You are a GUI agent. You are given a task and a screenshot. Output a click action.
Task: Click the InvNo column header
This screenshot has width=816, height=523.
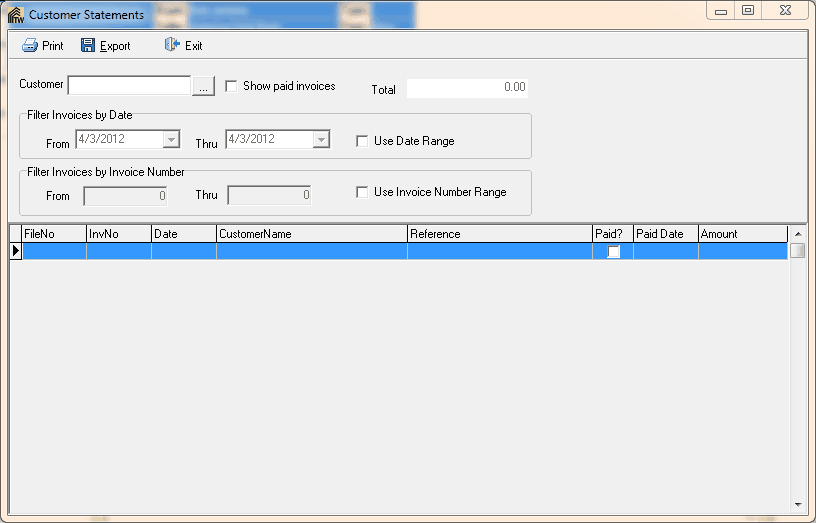click(x=118, y=234)
